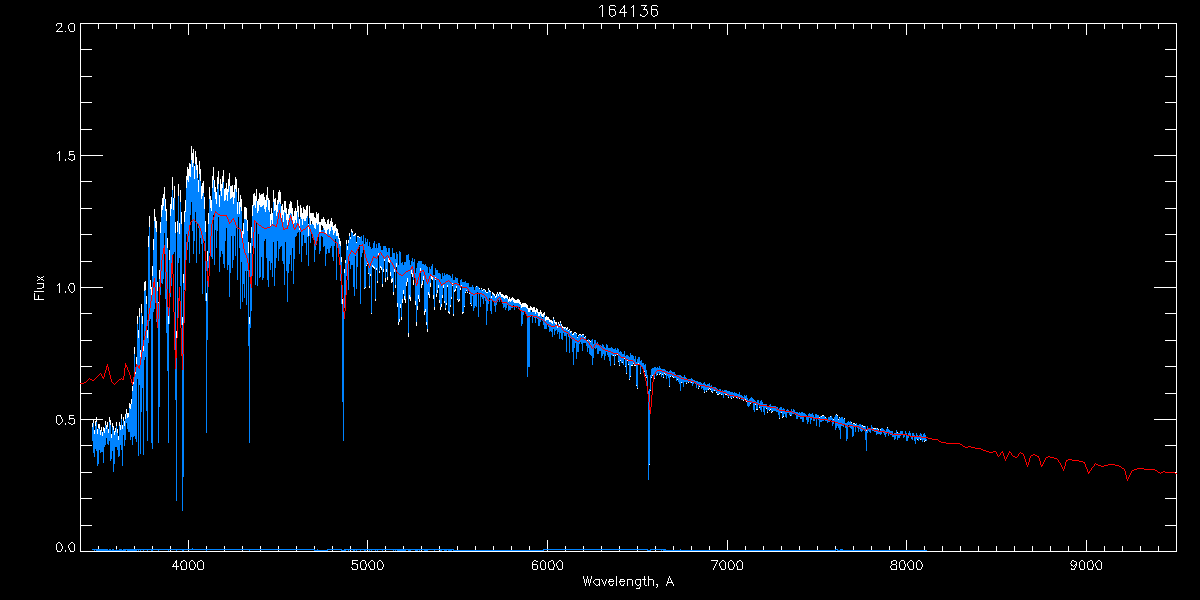
Task: Click the red curve segment left of 3600
Action: pos(105,374)
